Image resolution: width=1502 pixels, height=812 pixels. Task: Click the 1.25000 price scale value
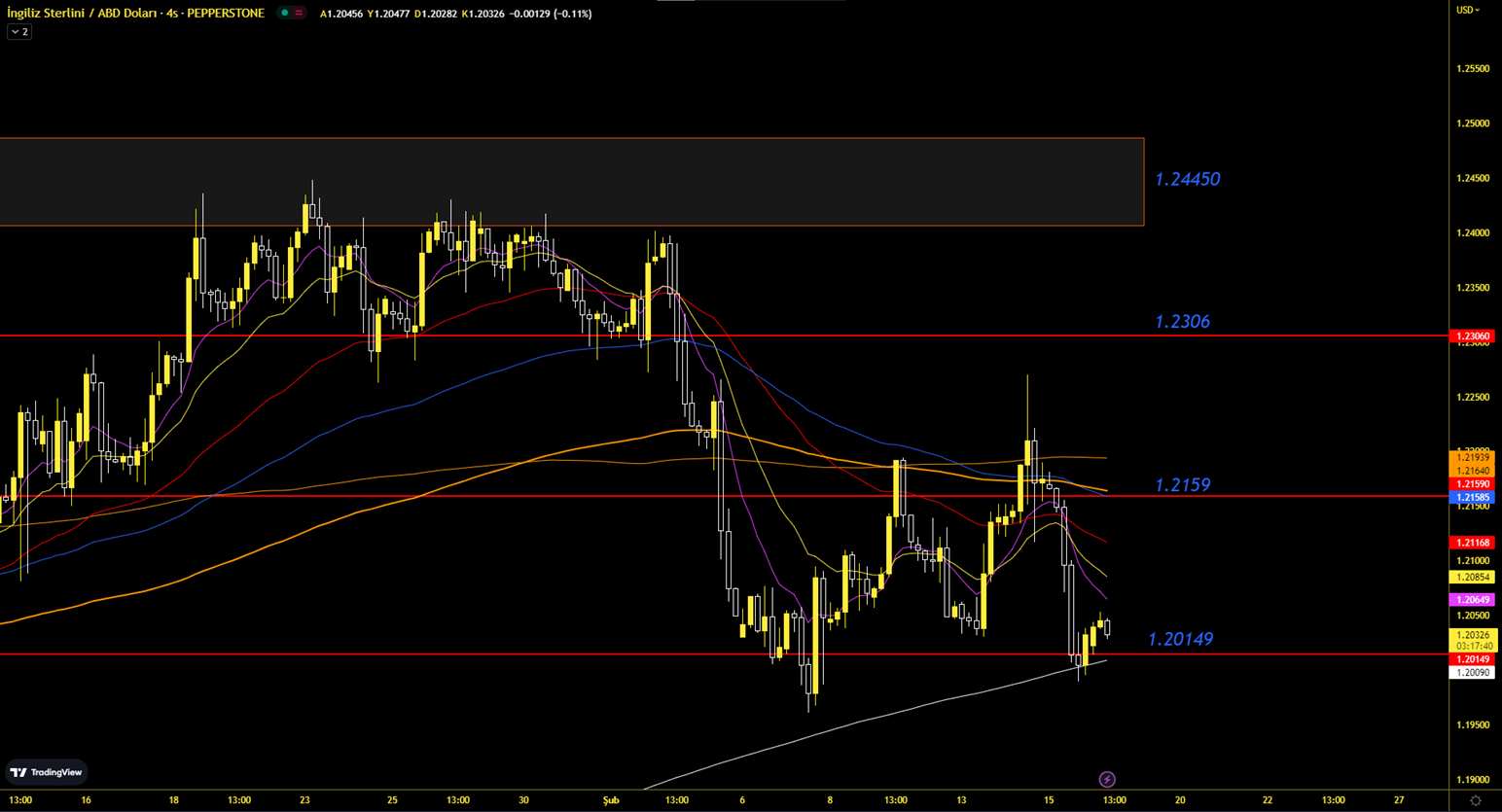pos(1473,124)
